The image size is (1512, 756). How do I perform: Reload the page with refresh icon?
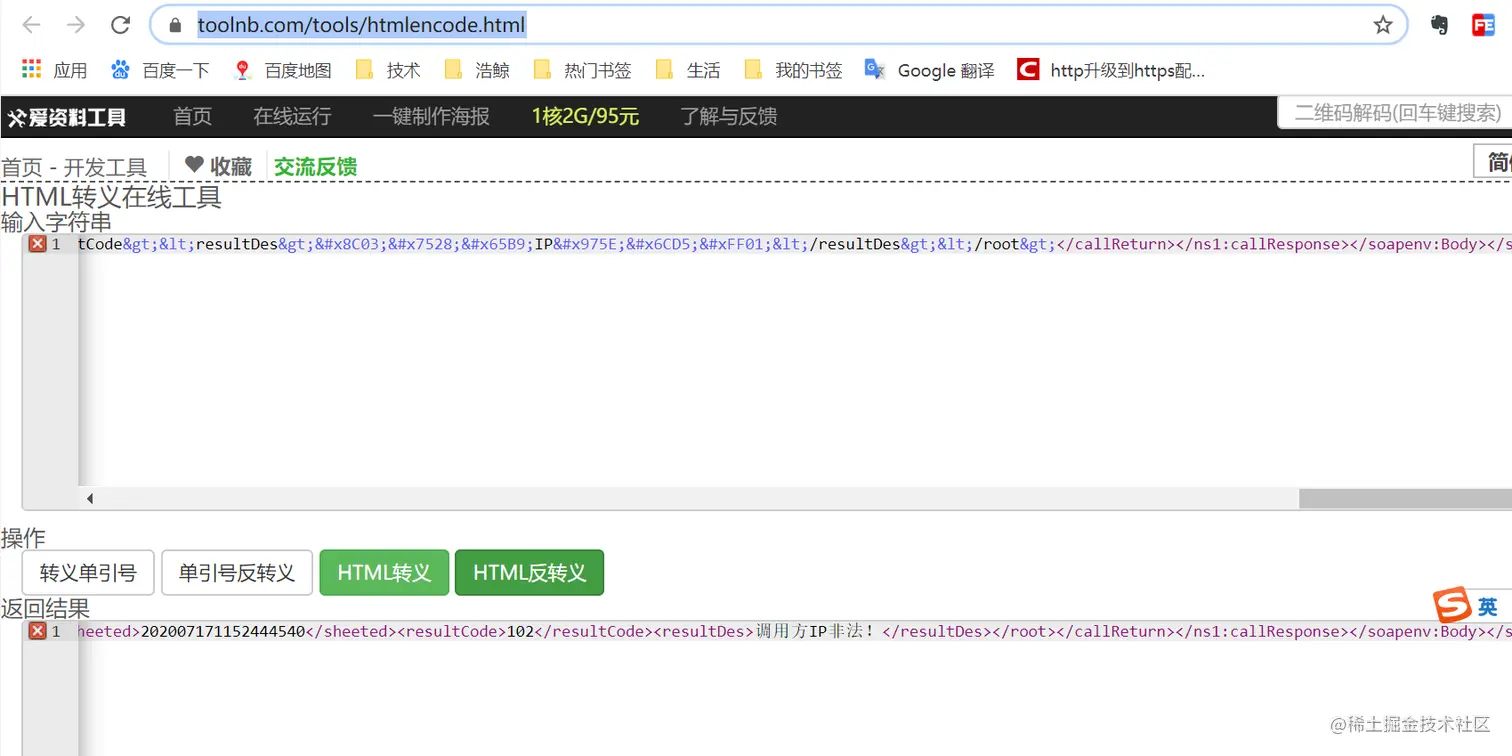121,25
